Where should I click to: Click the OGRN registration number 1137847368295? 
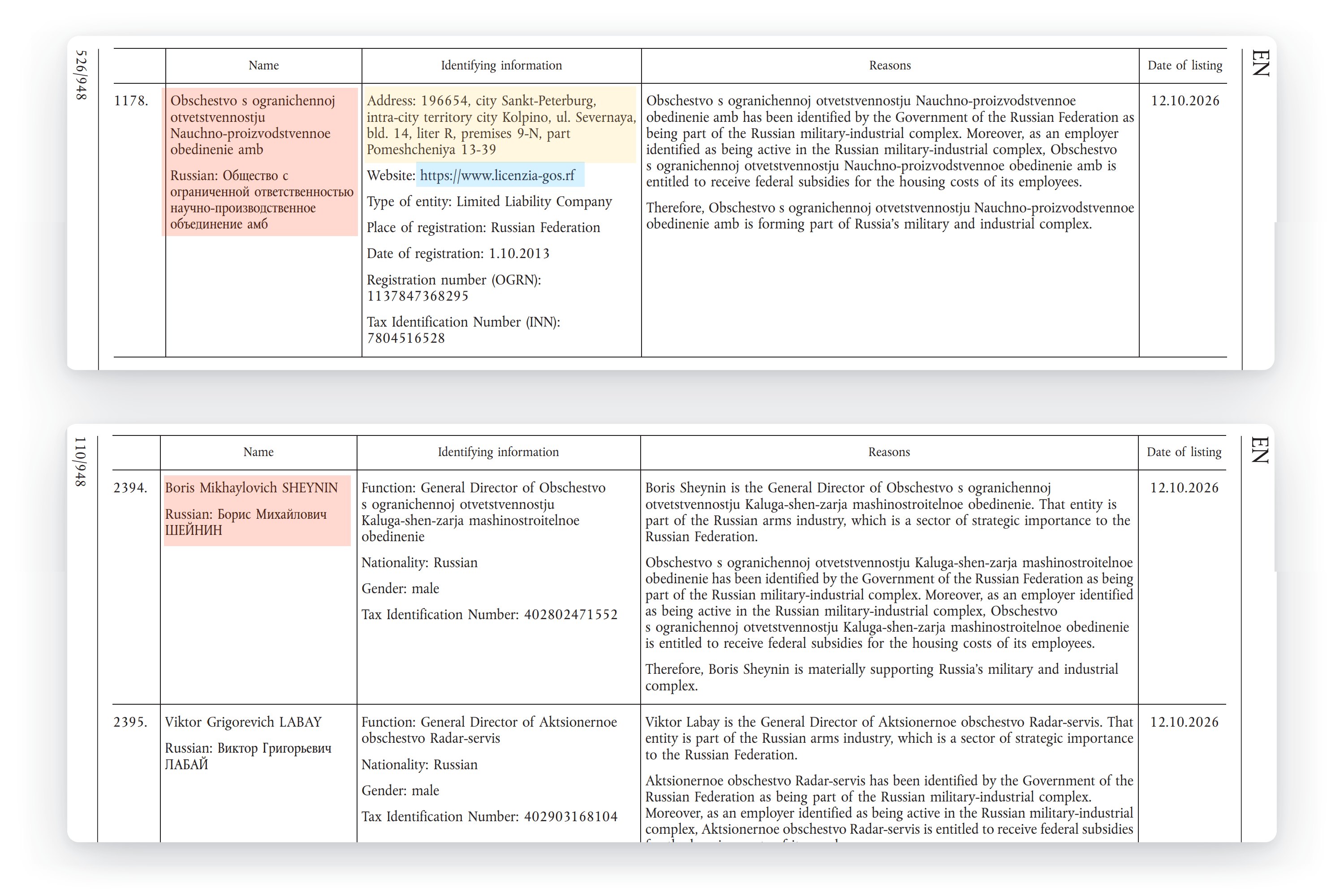coord(418,297)
